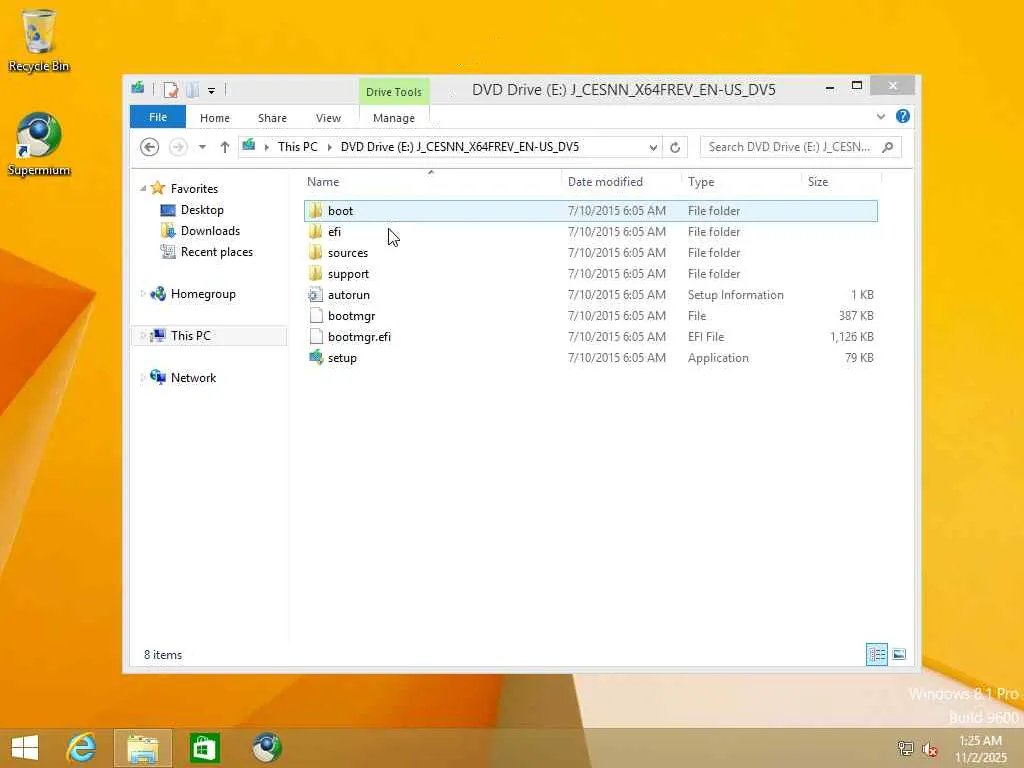Open the address bar history dropdown

point(652,148)
